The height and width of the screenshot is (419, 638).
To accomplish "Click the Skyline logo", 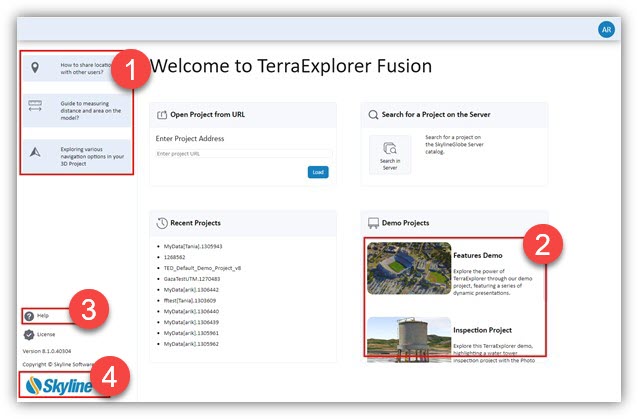I will point(60,386).
